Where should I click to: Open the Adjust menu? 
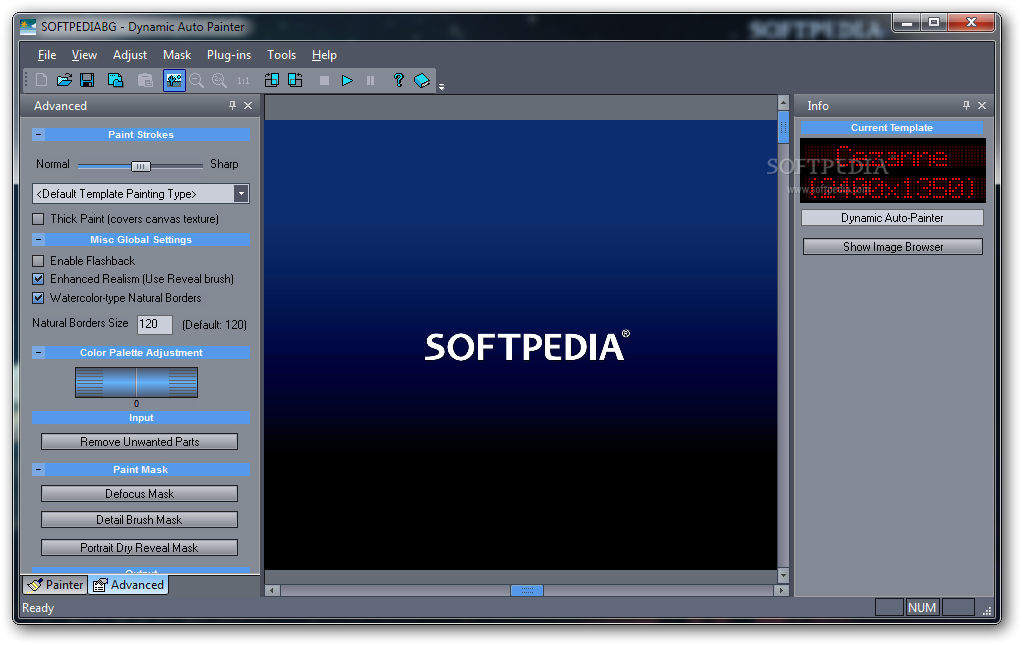click(x=130, y=55)
